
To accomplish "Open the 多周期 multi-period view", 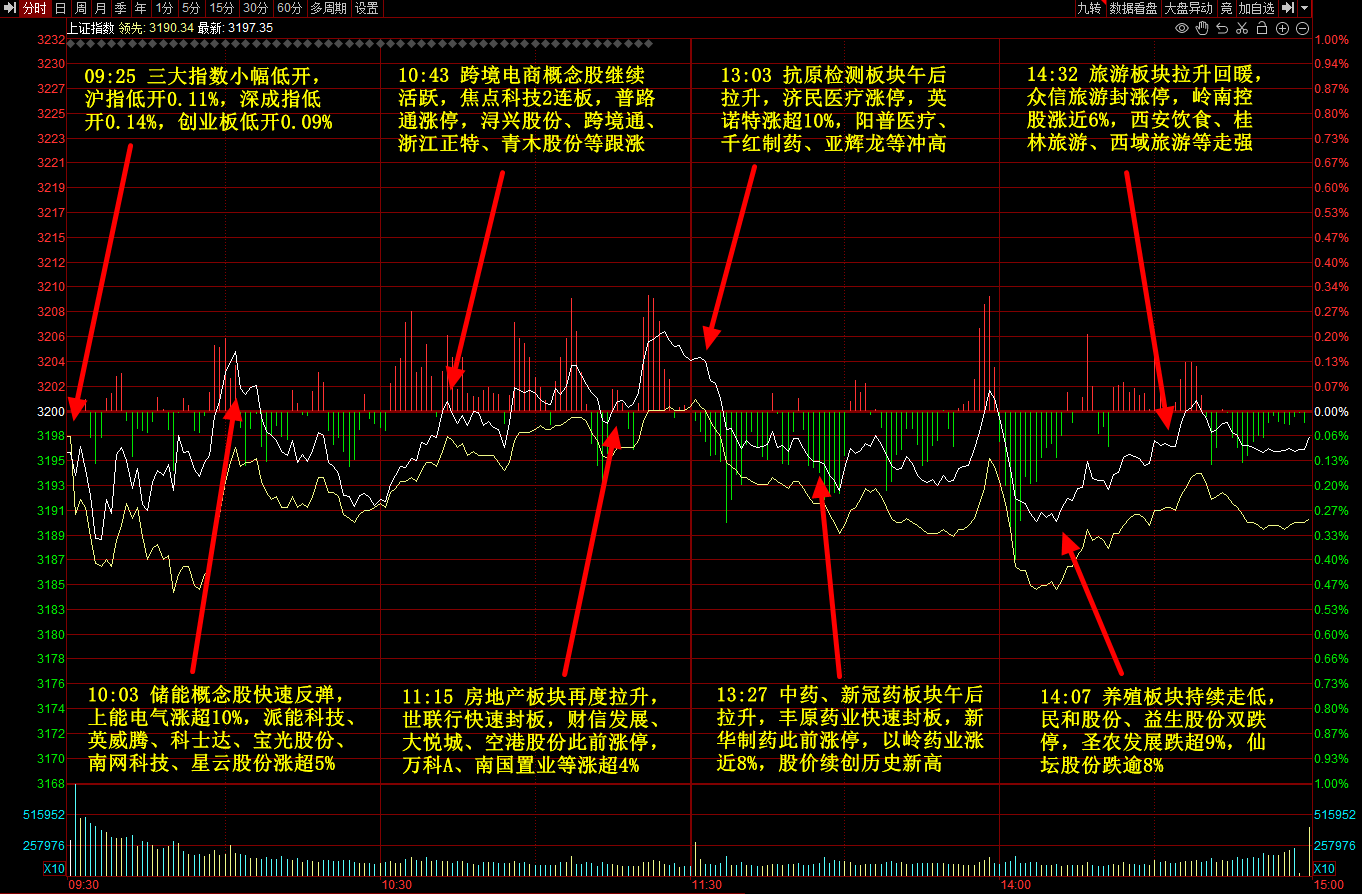I will [x=328, y=8].
